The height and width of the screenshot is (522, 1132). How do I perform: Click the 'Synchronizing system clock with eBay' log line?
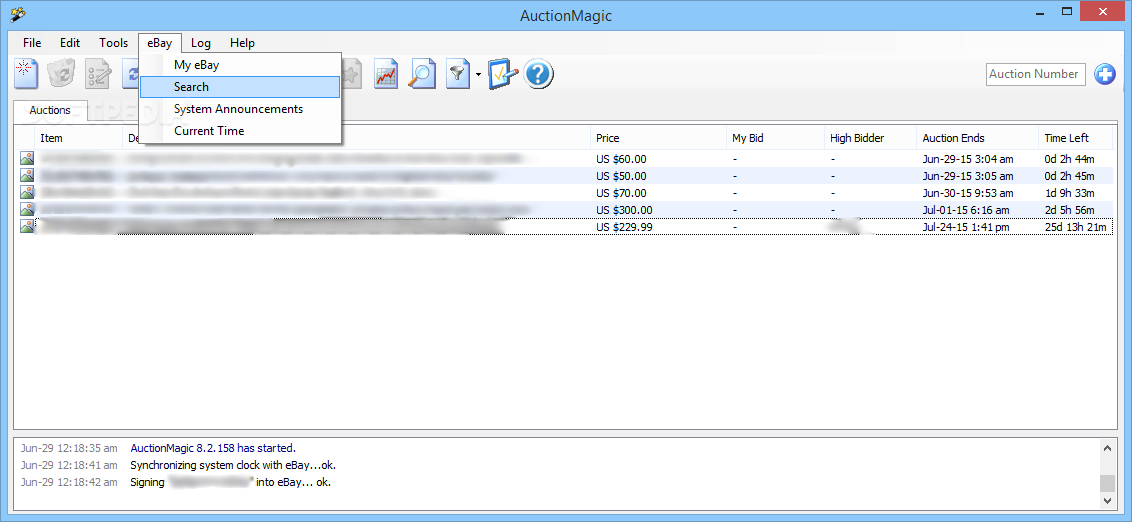[x=232, y=465]
